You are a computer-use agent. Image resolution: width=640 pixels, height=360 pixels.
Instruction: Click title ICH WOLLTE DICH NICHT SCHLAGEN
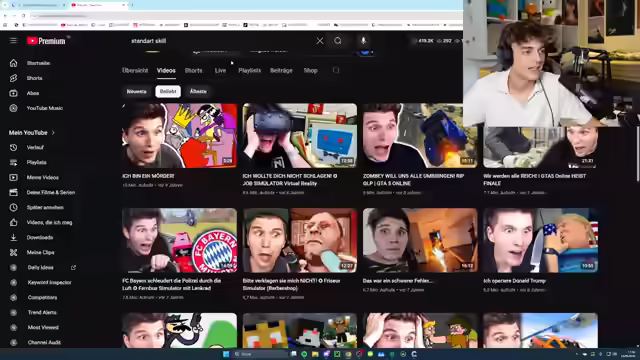[x=290, y=180]
